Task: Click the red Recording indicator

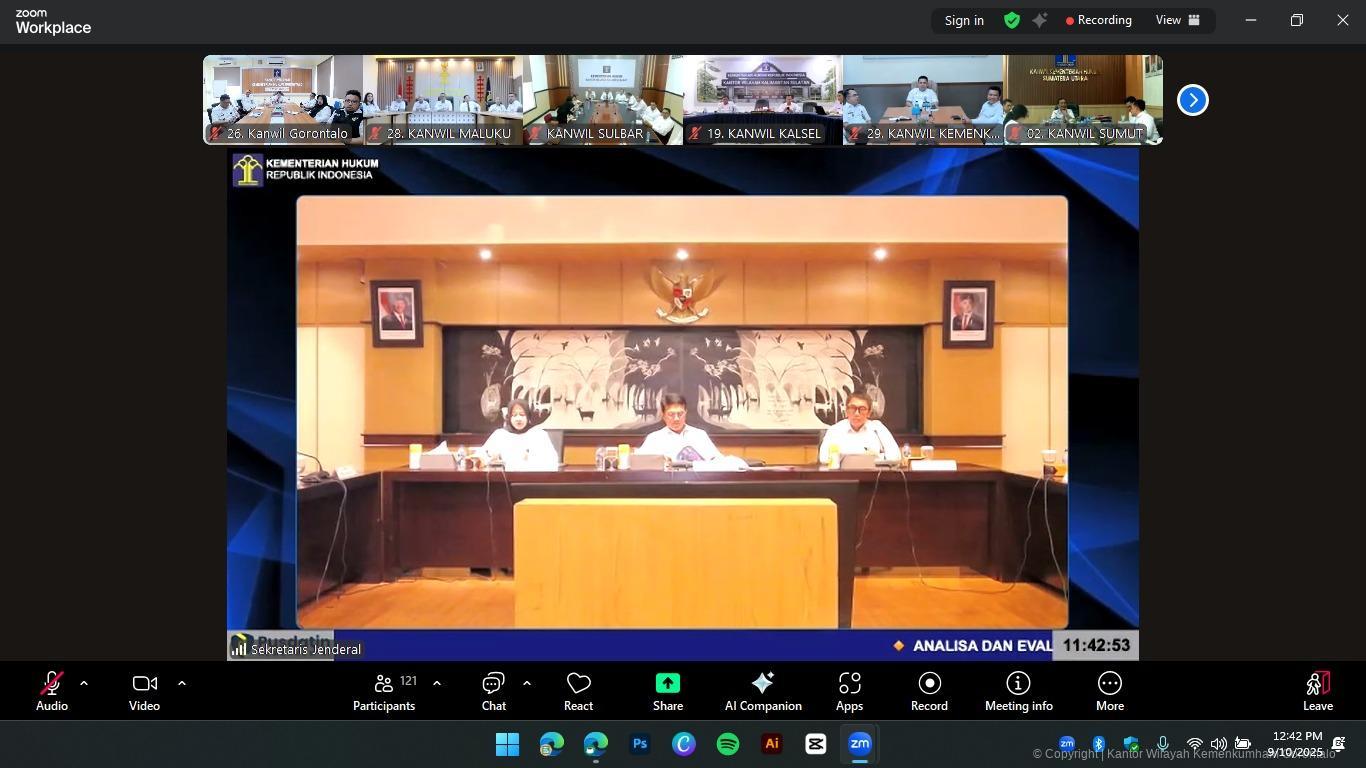Action: 1099,20
